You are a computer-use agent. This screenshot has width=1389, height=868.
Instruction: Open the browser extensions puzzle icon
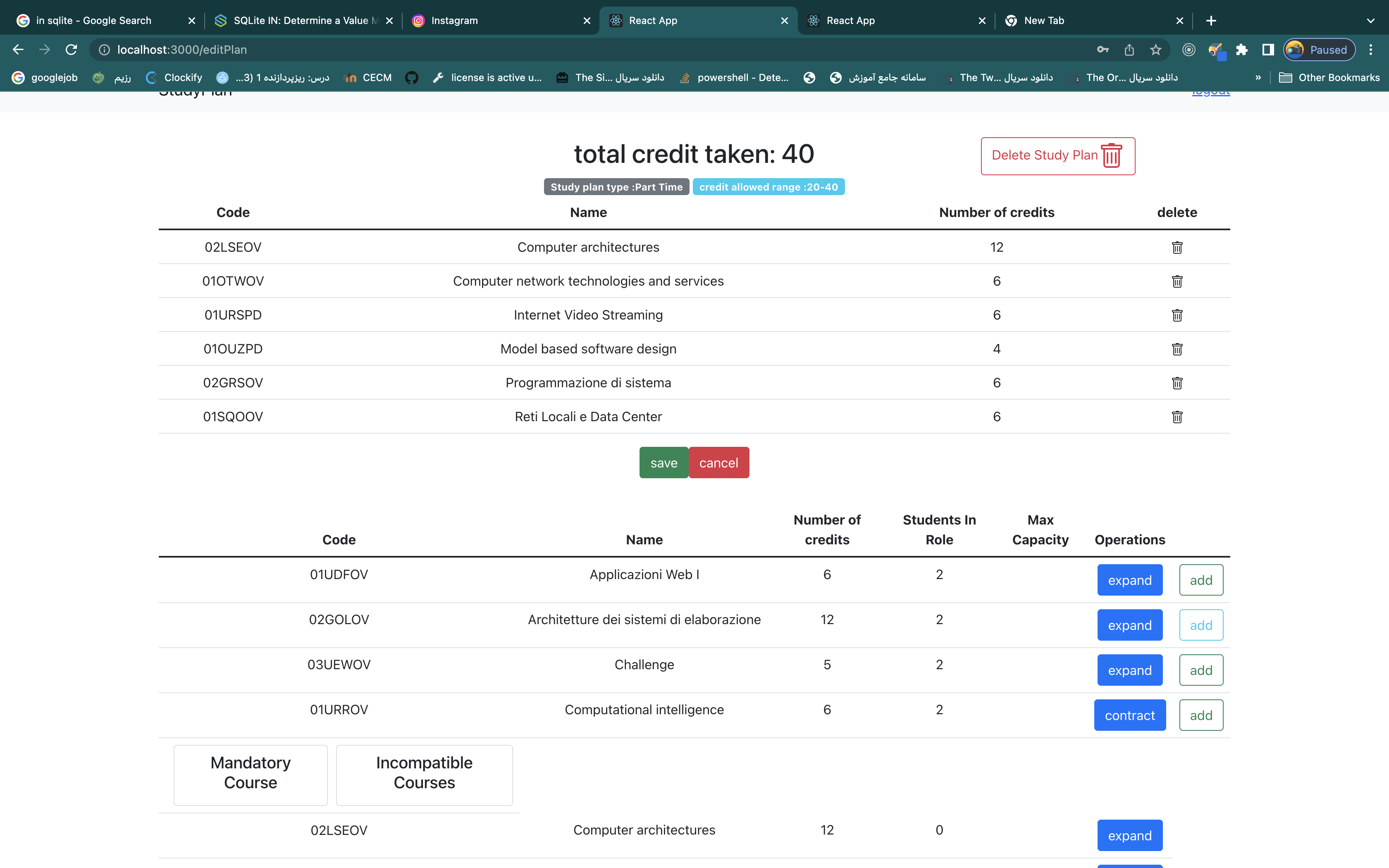1241,50
